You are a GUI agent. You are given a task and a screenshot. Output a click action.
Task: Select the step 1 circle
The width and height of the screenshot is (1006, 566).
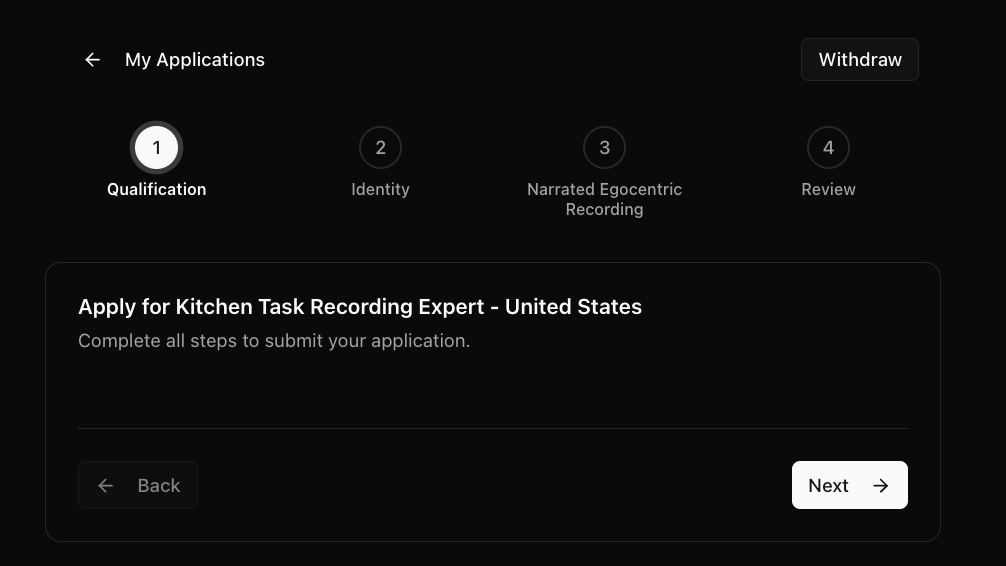click(x=157, y=148)
